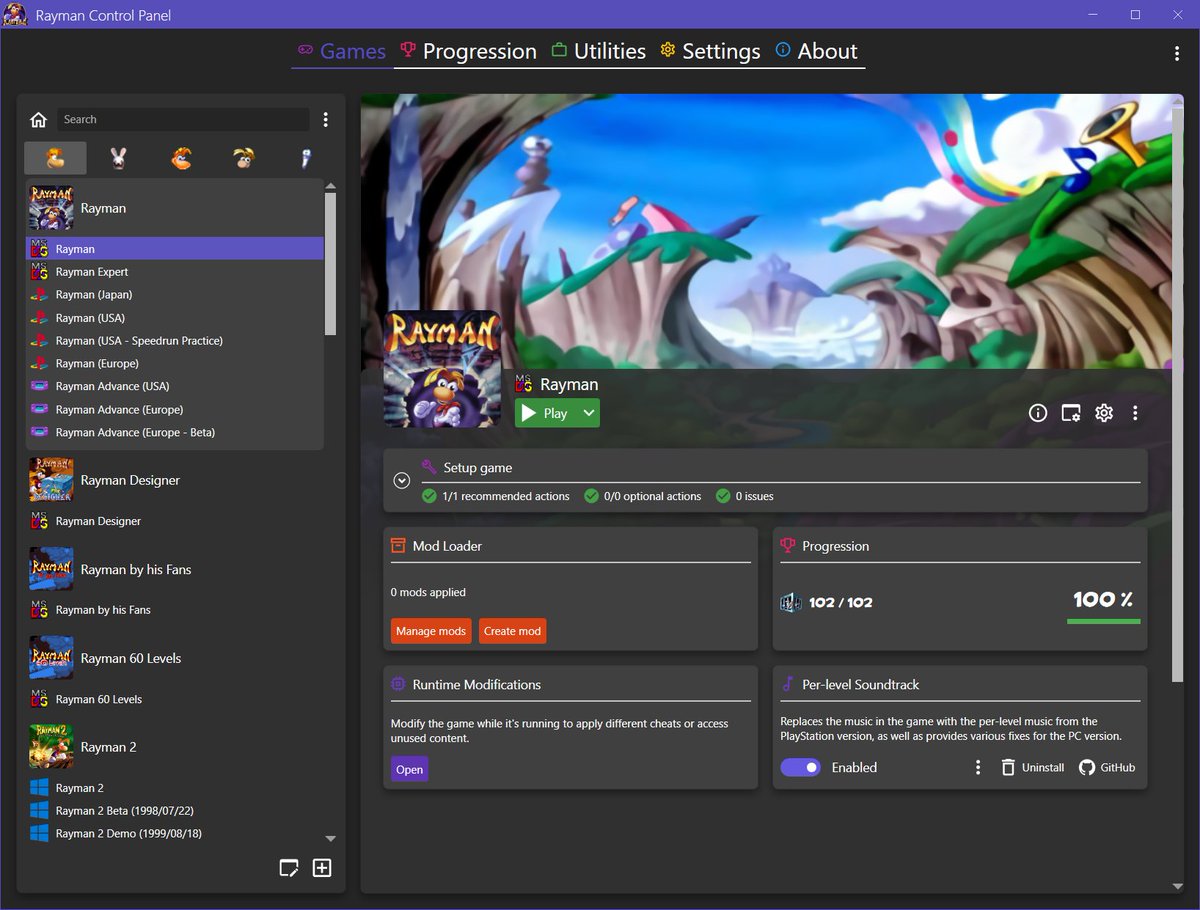Select the fifth category filter icon
1200x910 pixels.
306,158
